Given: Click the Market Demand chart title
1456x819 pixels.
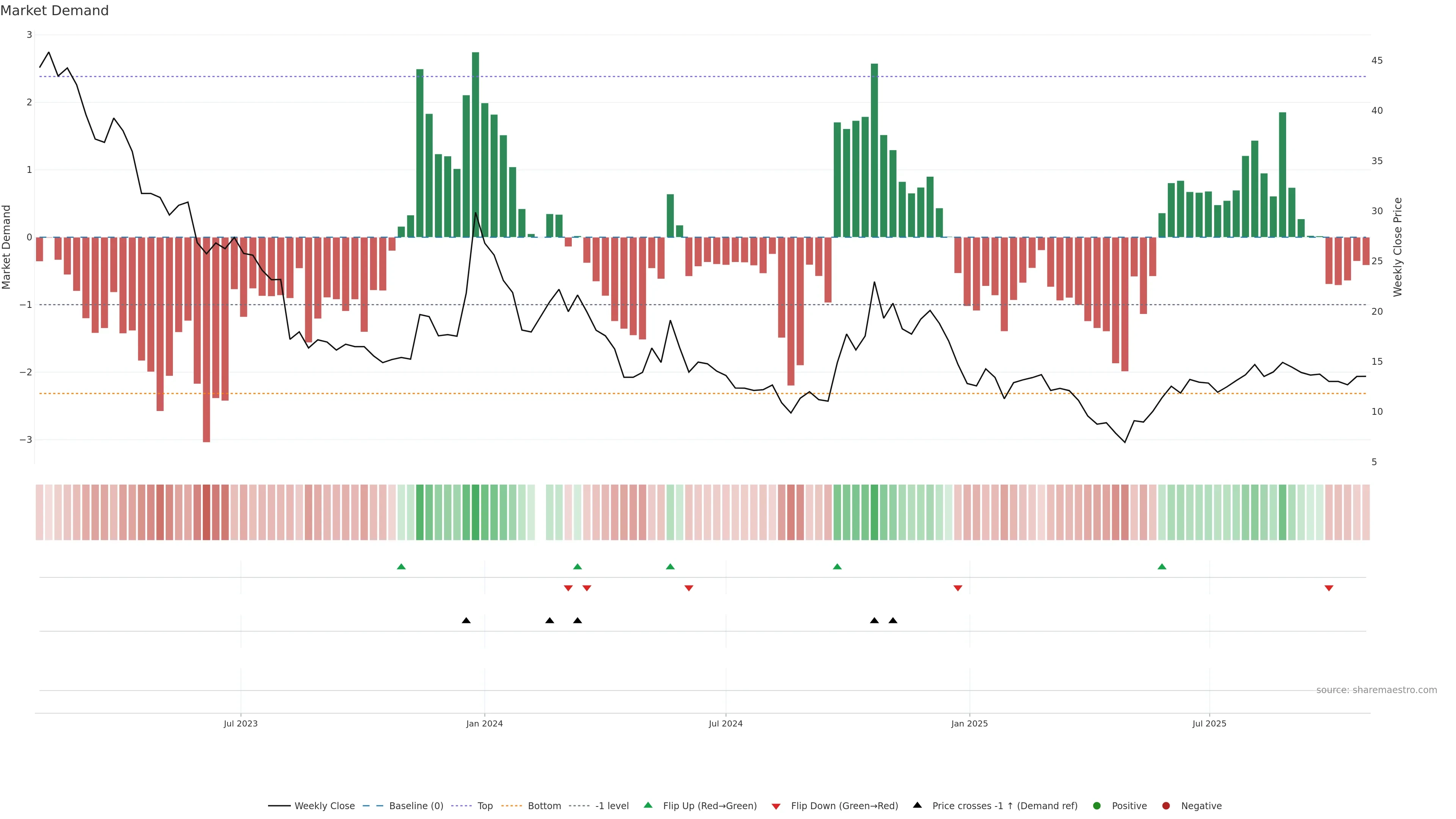Looking at the screenshot, I should point(54,11).
